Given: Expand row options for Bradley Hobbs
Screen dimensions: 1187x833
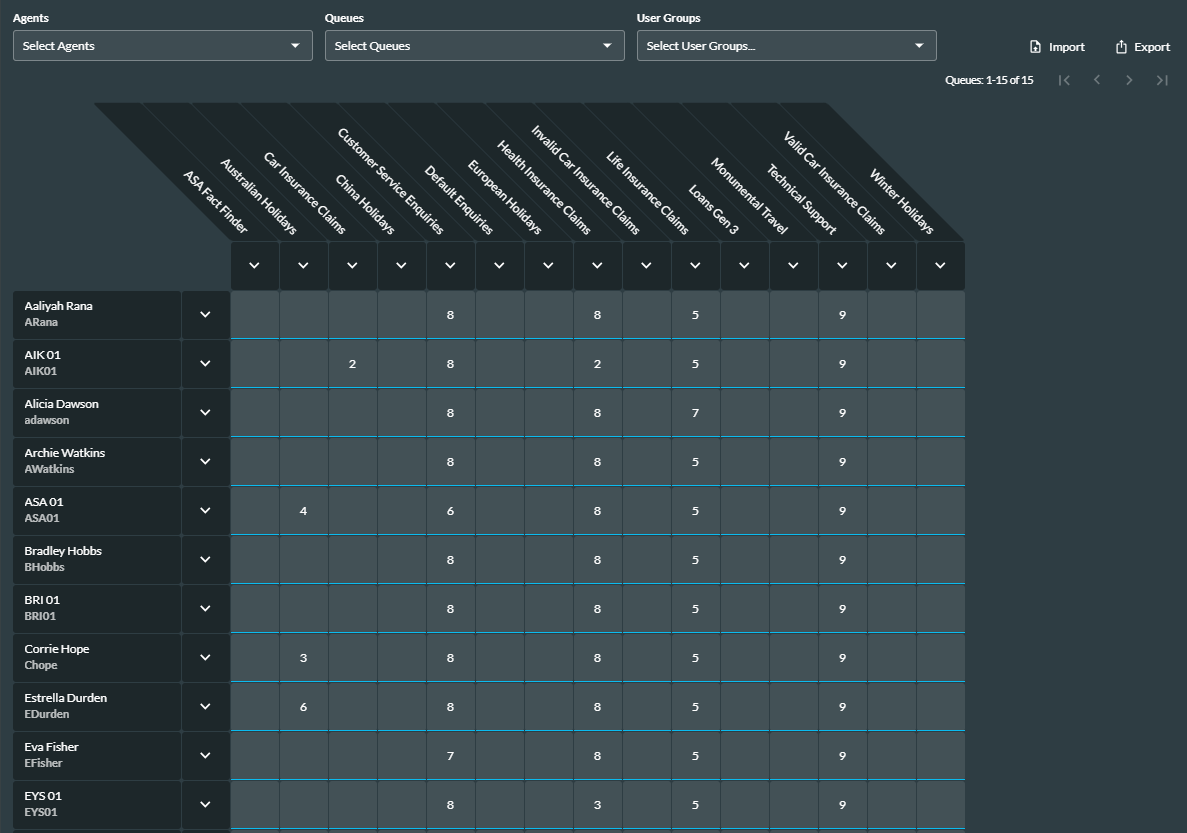Looking at the screenshot, I should click(205, 560).
